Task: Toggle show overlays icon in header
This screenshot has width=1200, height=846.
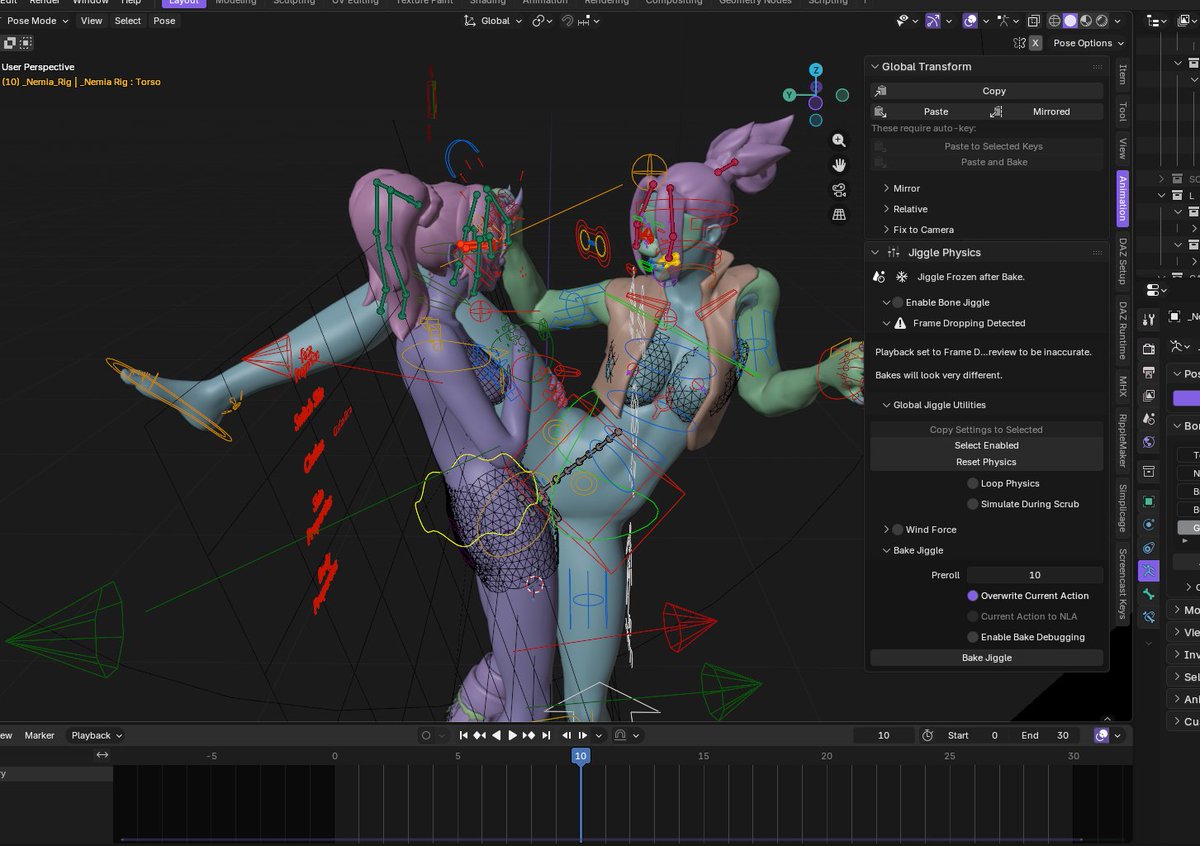Action: pos(970,20)
